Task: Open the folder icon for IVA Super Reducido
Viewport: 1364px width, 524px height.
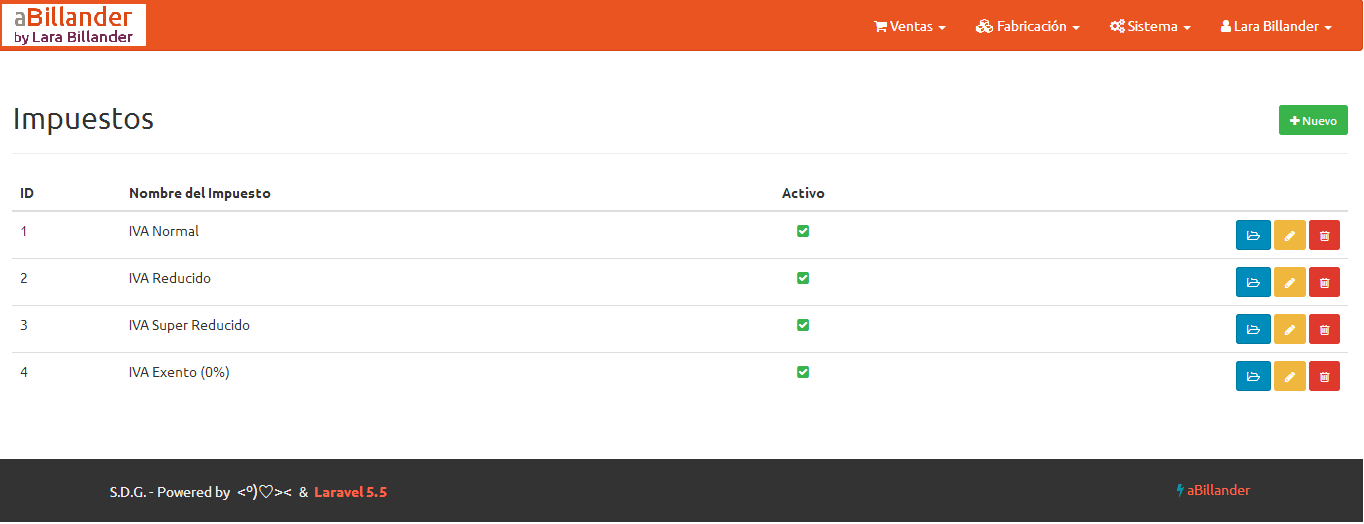Action: [x=1253, y=330]
